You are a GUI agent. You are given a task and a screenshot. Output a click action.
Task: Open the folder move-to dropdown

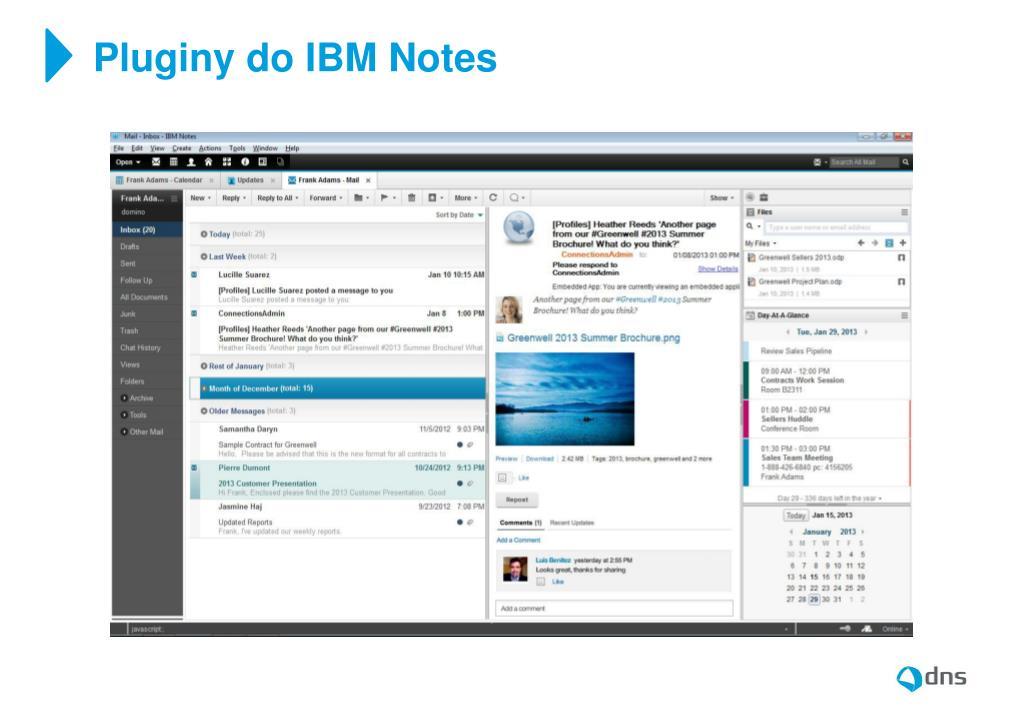[x=361, y=198]
